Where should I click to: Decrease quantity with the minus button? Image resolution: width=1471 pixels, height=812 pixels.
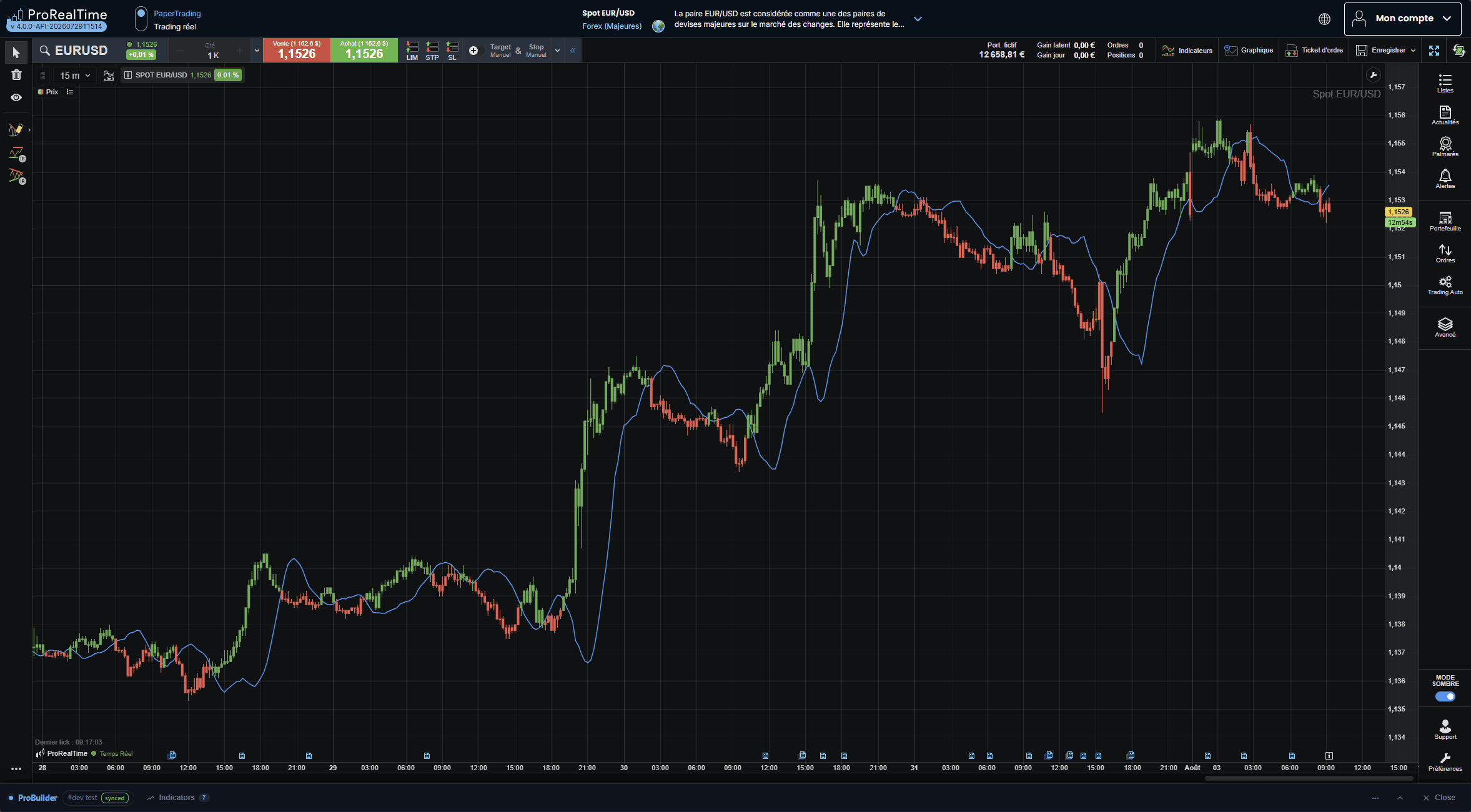click(180, 51)
